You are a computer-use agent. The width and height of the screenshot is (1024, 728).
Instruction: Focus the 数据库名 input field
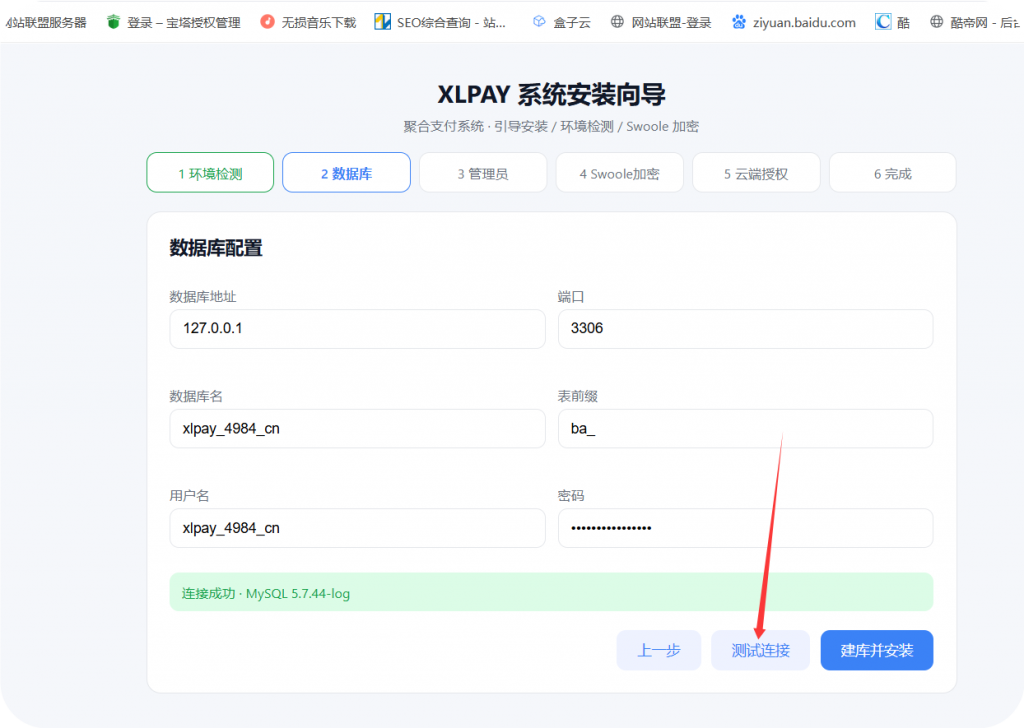click(x=357, y=428)
